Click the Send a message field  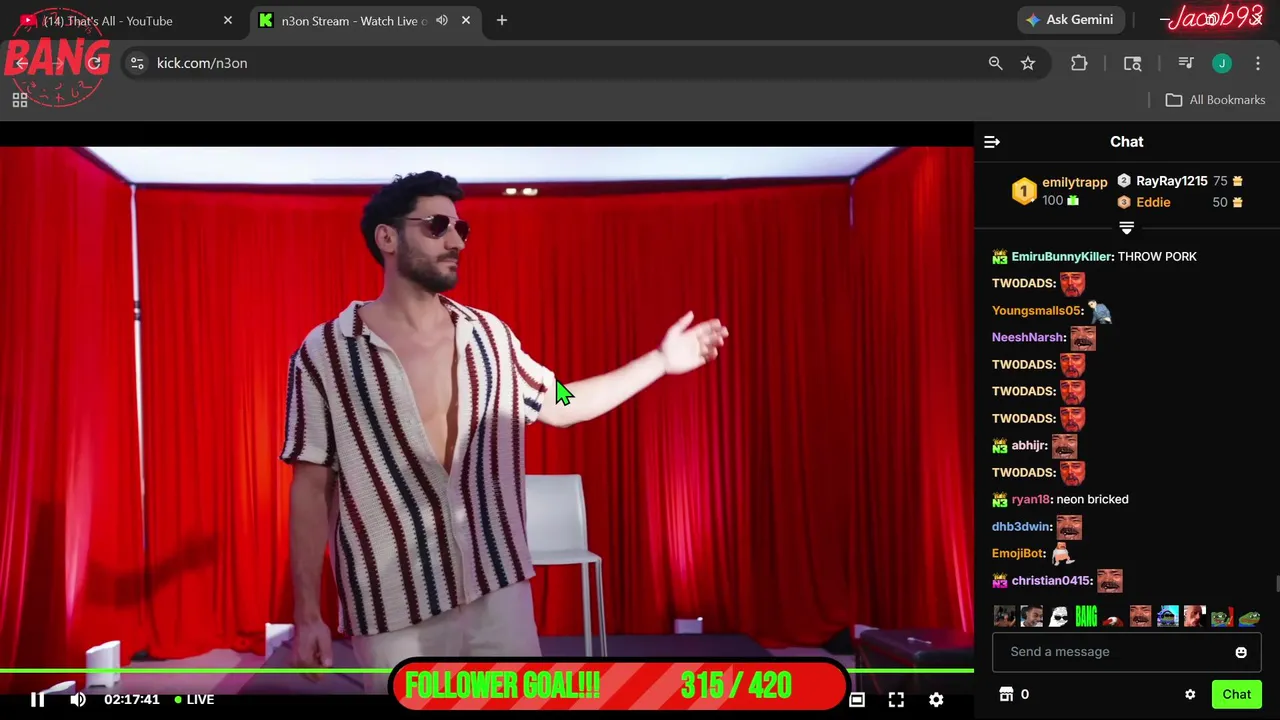click(x=1127, y=652)
